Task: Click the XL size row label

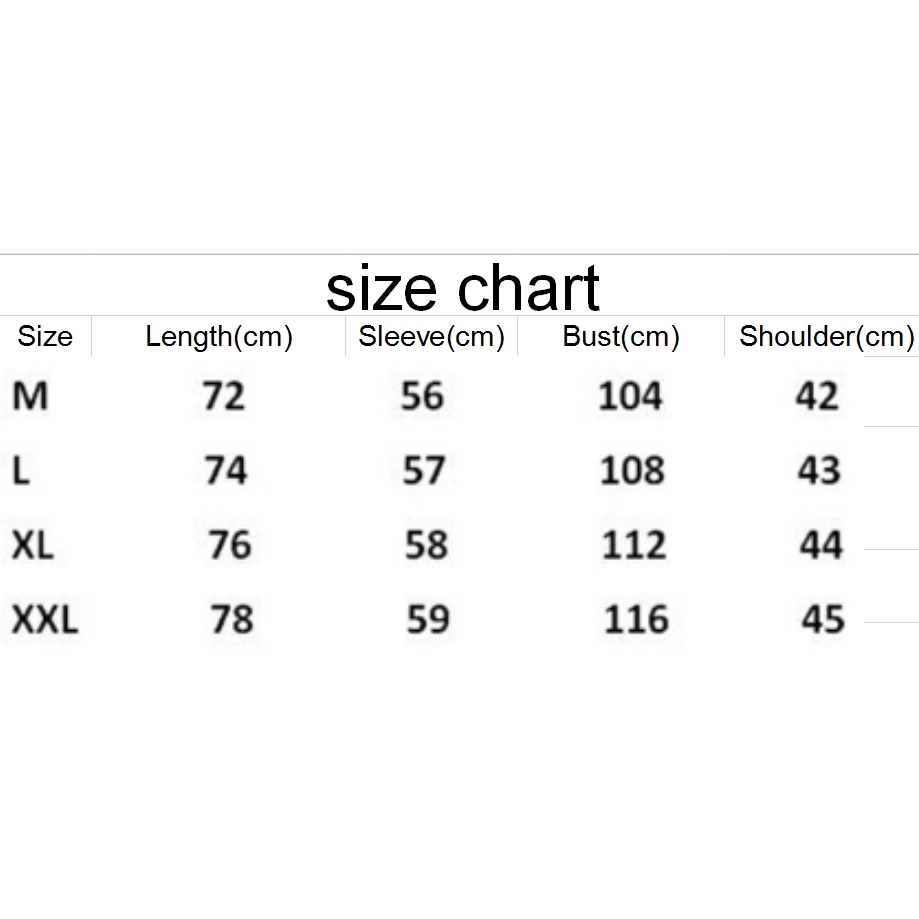Action: 33,545
